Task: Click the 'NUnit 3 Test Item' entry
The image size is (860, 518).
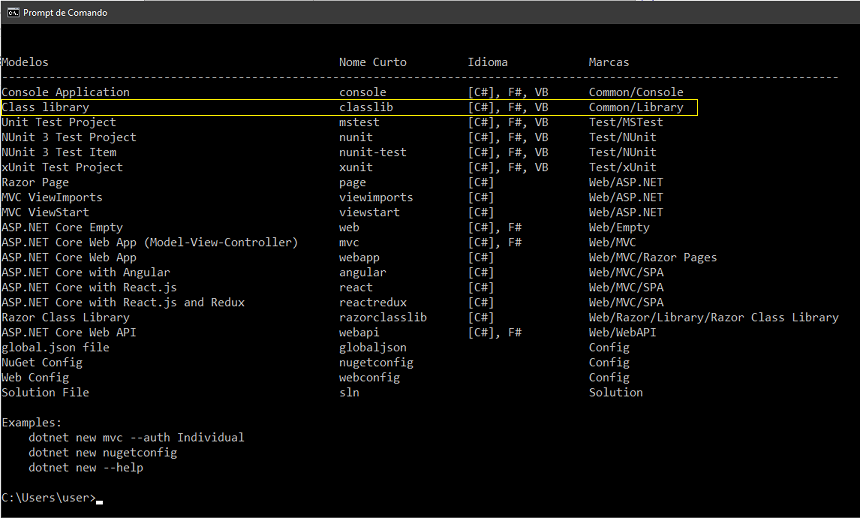Action: (59, 152)
